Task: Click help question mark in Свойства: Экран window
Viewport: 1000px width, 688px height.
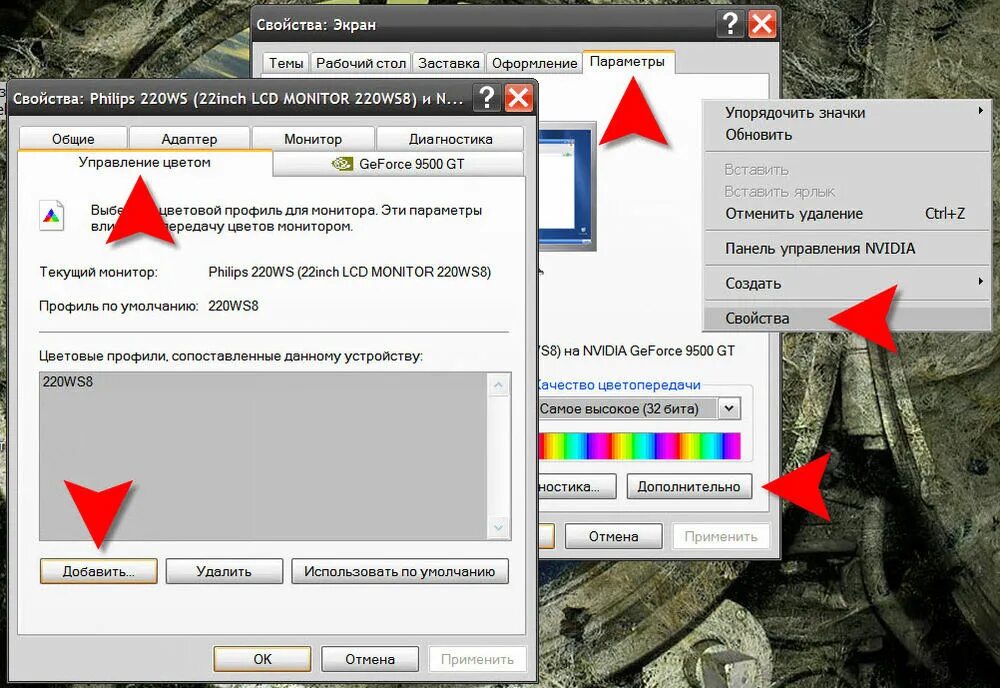Action: (730, 24)
